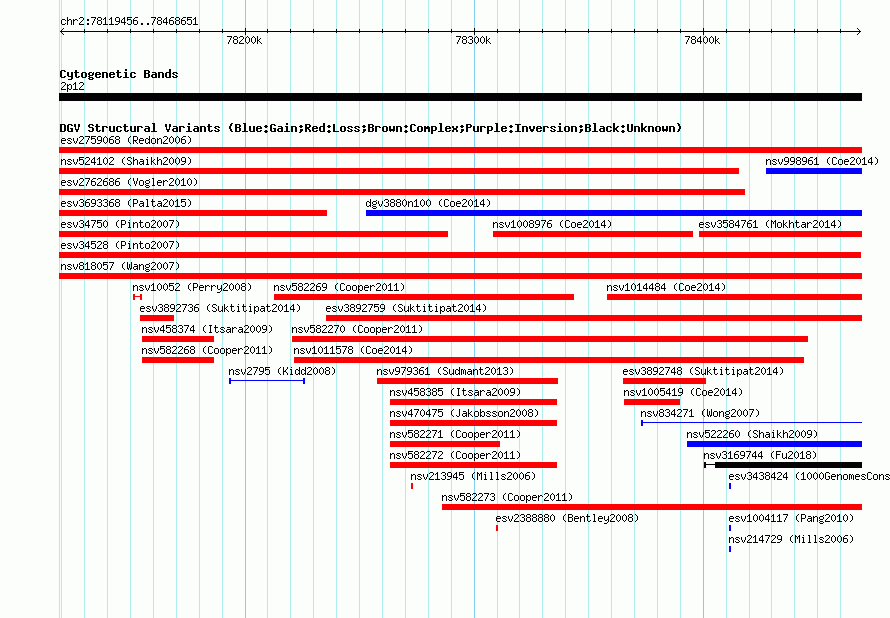Image resolution: width=890 pixels, height=618 pixels.
Task: Click the blue gain bar under dgv3880n100
Action: (x=614, y=213)
